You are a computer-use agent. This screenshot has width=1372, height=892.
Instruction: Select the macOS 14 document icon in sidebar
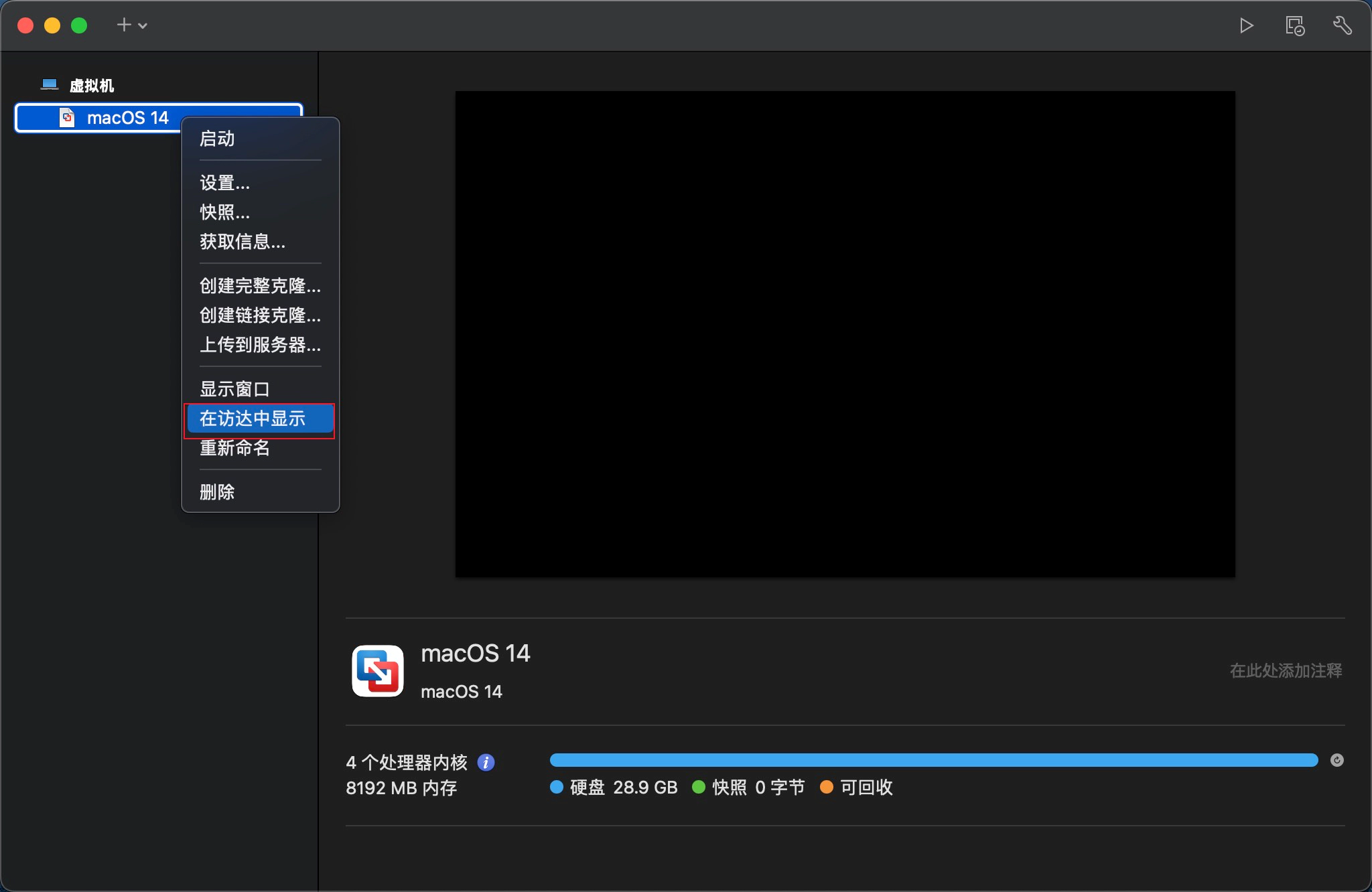tap(67, 118)
